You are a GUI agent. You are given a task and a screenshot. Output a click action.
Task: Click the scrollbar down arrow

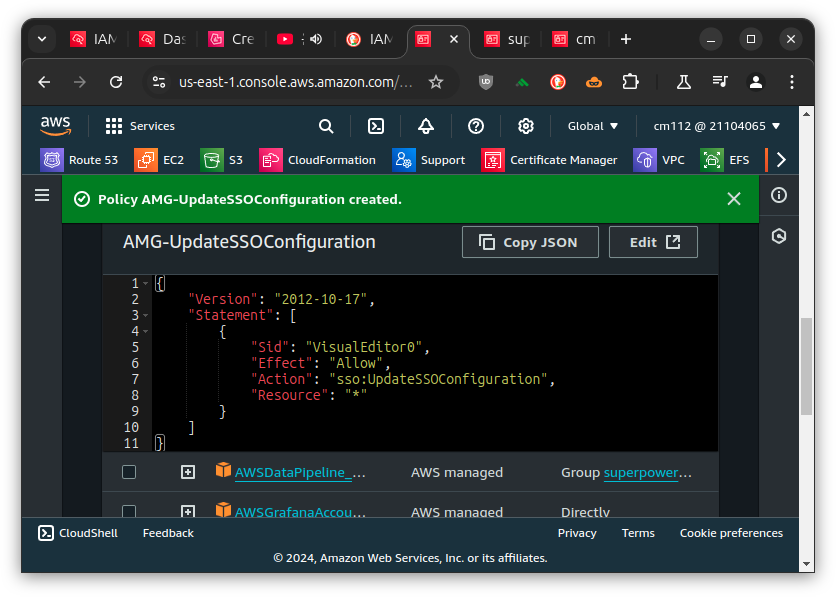click(x=806, y=564)
